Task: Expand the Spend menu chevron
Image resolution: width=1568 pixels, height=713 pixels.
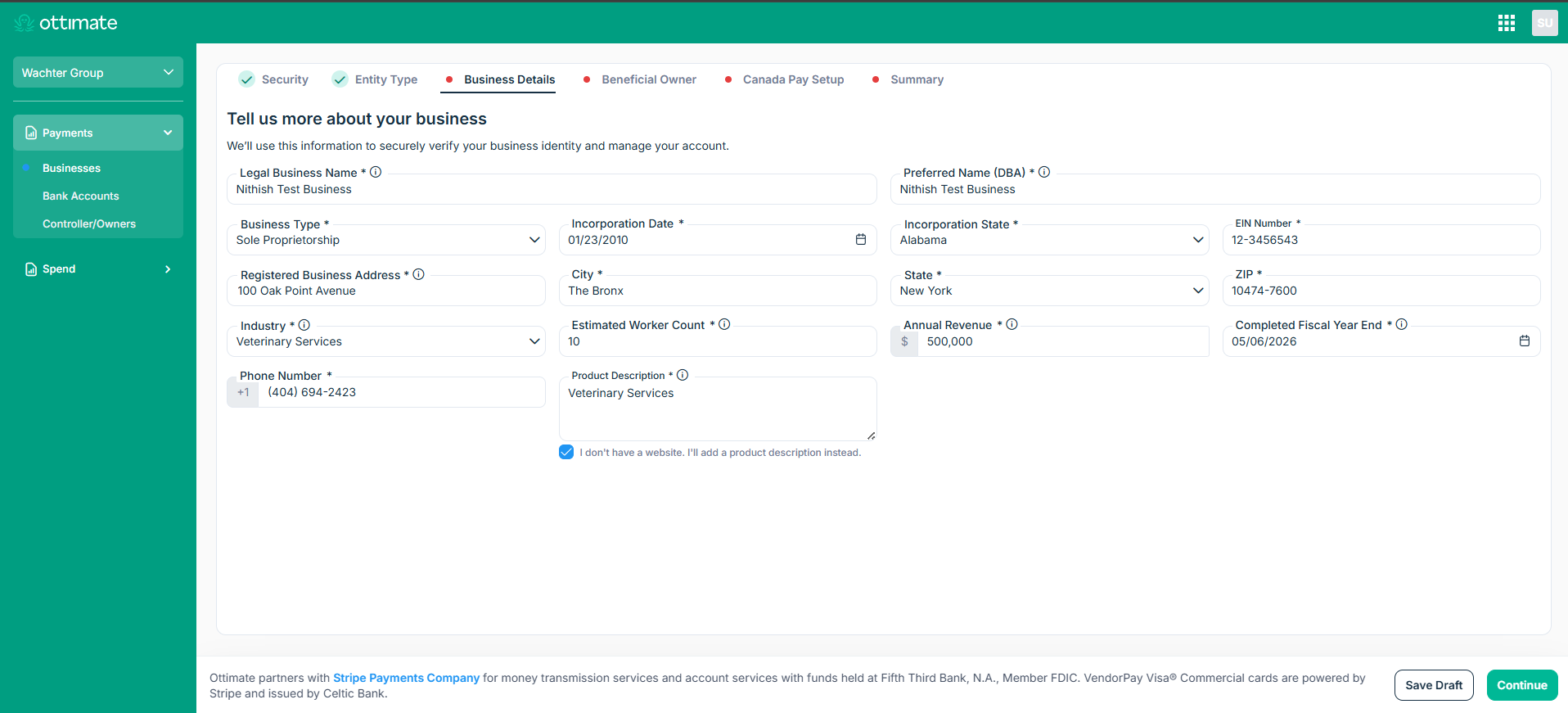Action: click(x=168, y=269)
